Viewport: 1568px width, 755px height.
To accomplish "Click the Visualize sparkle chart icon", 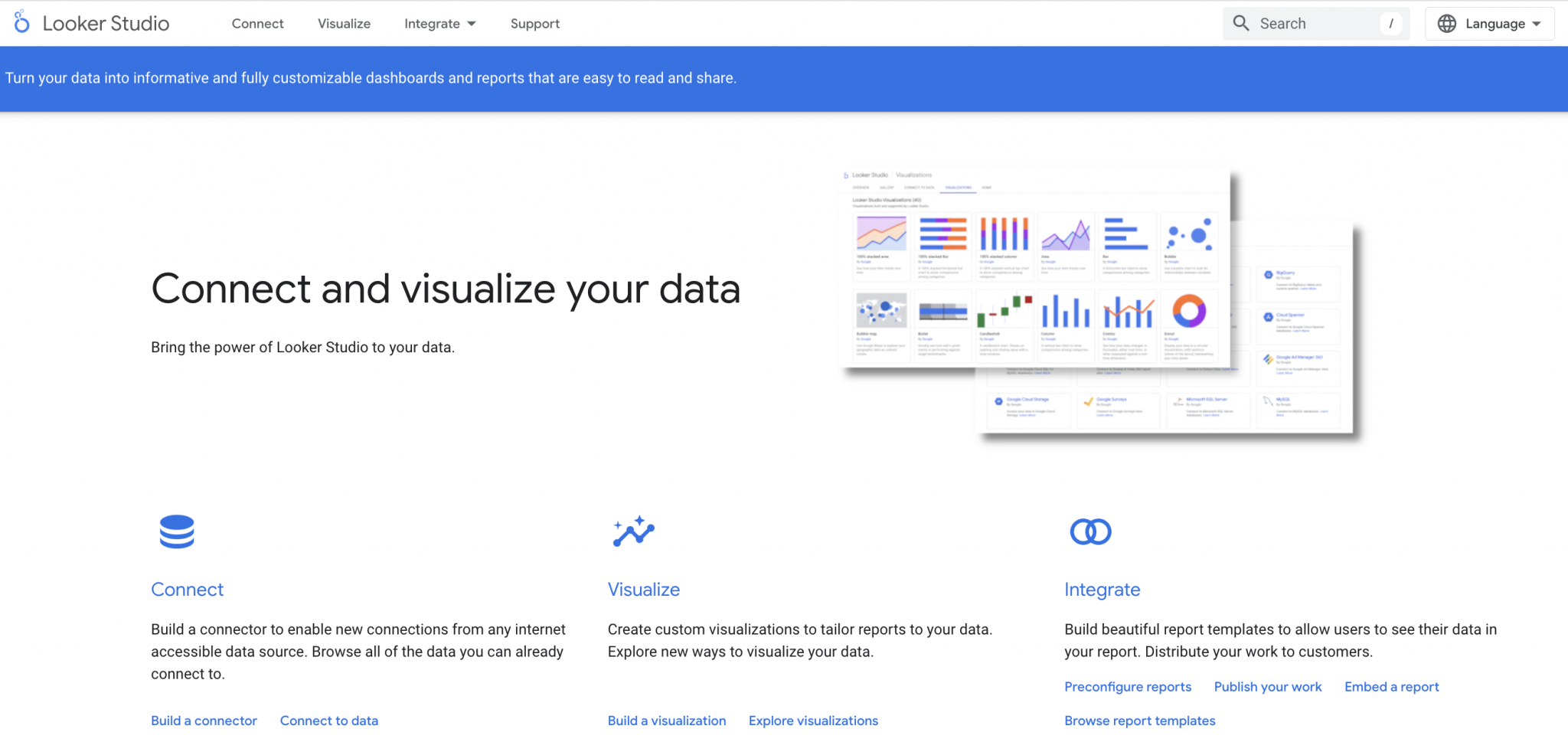I will 633,531.
